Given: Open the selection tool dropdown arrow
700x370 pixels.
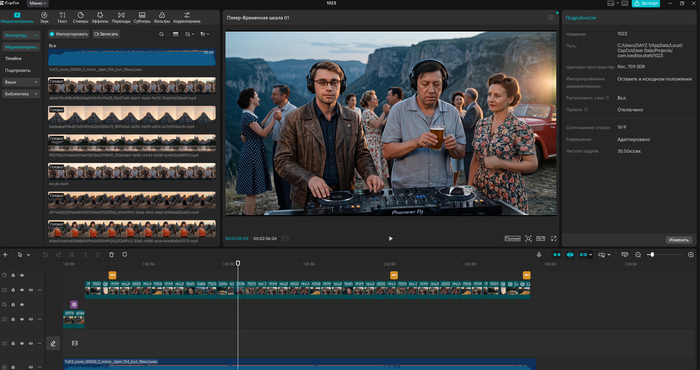Looking at the screenshot, I should tap(29, 255).
